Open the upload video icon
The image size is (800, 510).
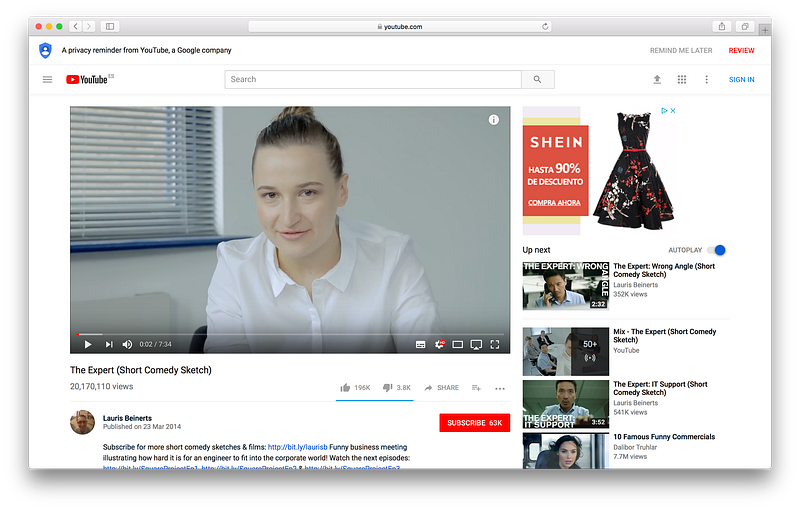click(657, 80)
